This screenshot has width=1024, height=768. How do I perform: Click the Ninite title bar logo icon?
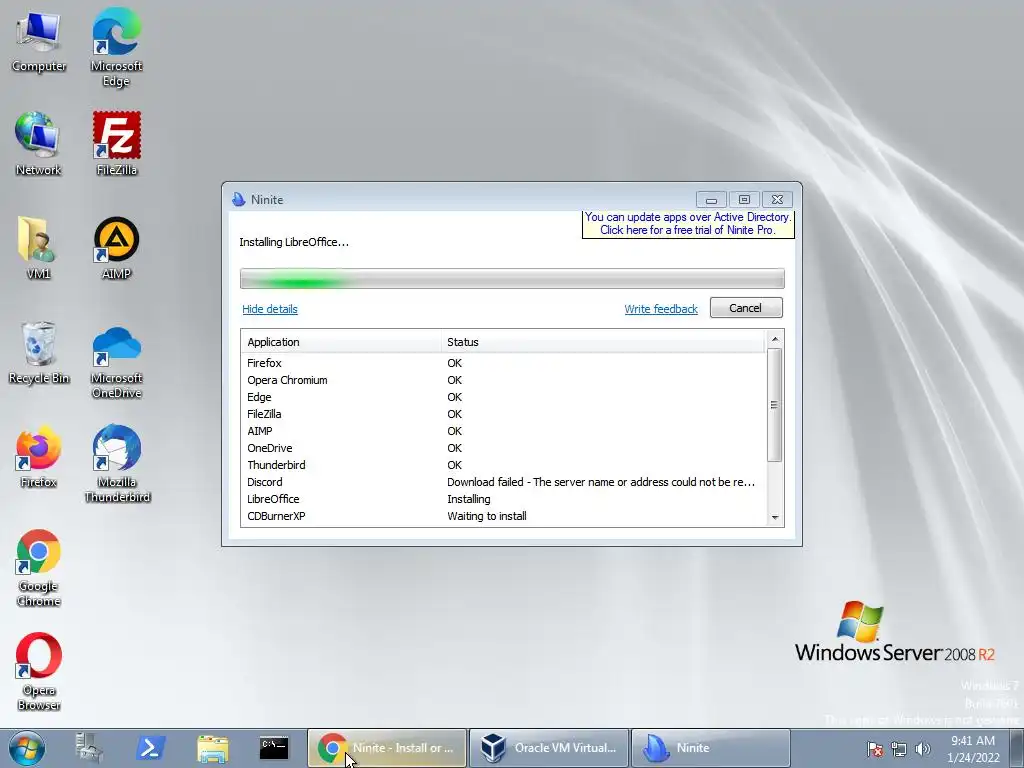[238, 199]
